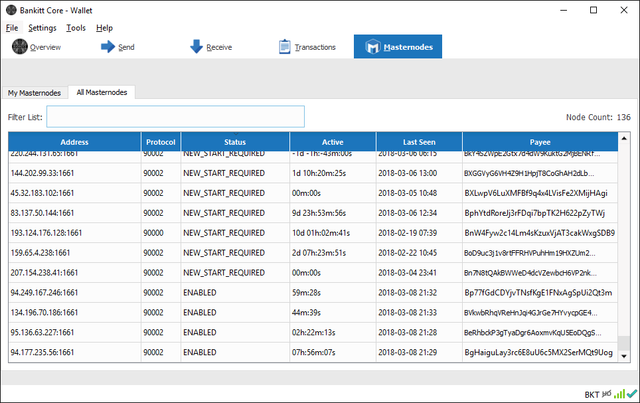Screen dimensions: 640x403
Task: Click payee BgHaiguLay3rc6E8uU6c5MX2SerMQt9Uog
Action: tap(538, 352)
